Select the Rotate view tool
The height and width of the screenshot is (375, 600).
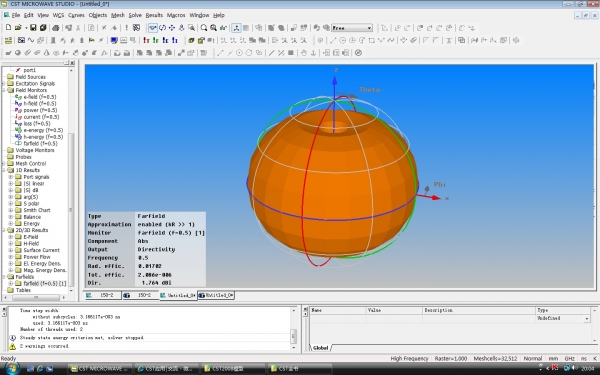coord(162,28)
